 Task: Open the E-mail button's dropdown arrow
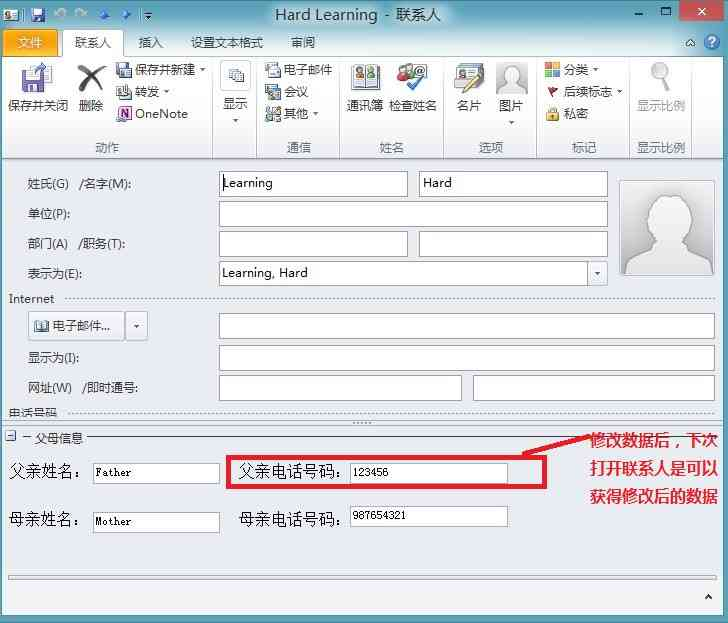click(x=136, y=326)
